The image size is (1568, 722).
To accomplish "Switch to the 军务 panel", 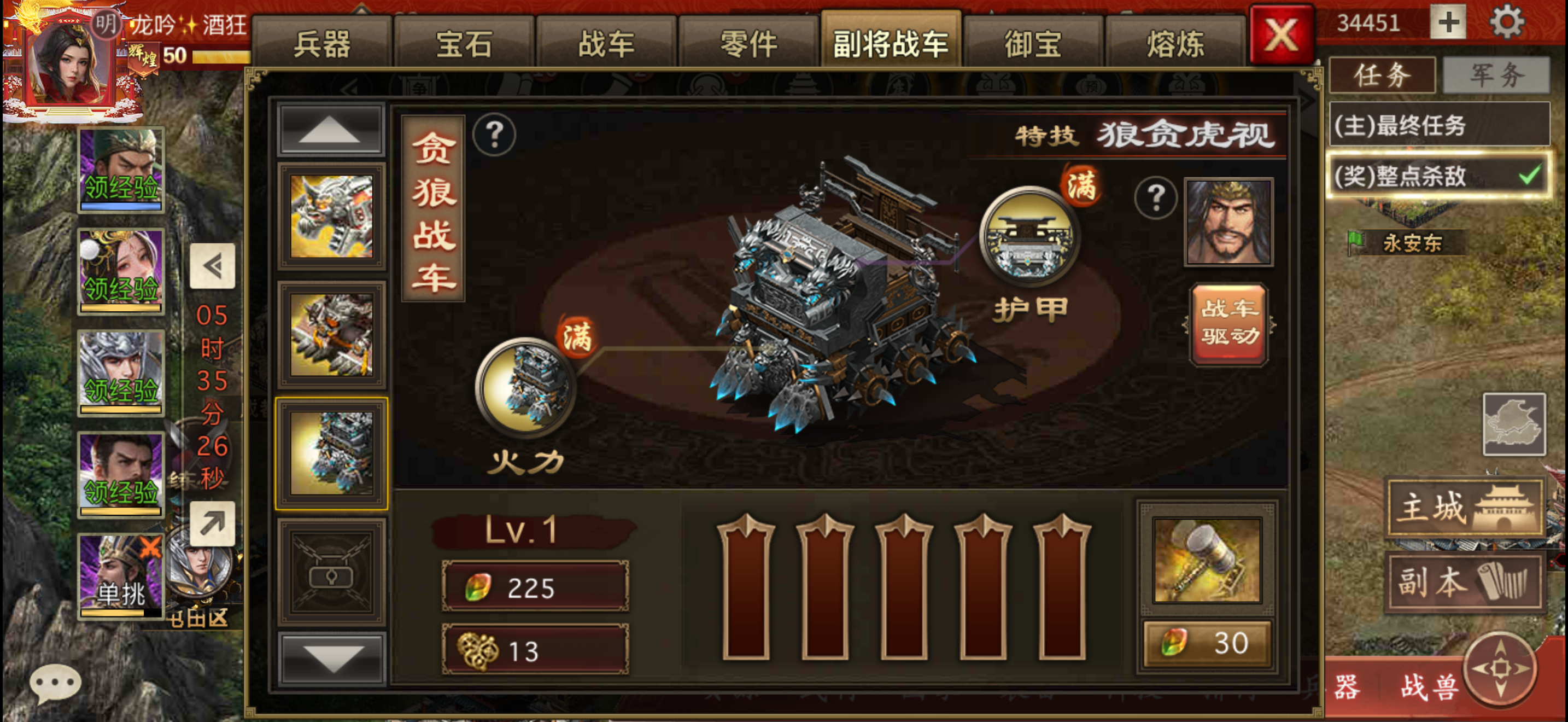I will (x=1496, y=75).
